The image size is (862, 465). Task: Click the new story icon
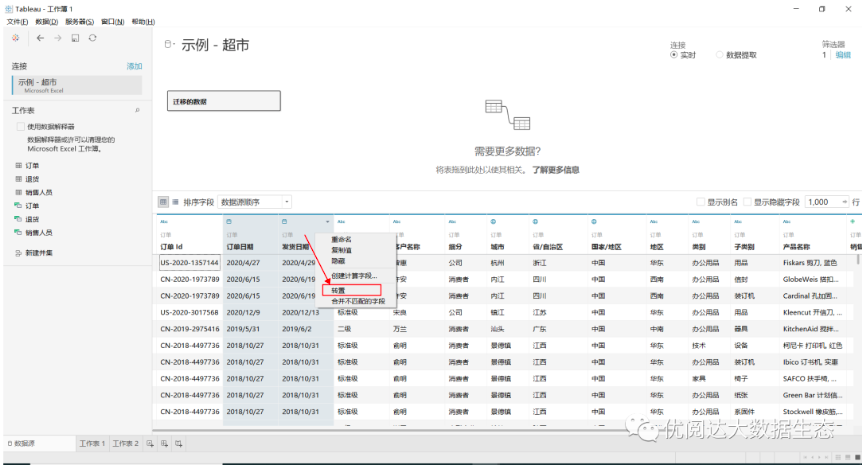pyautogui.click(x=178, y=443)
